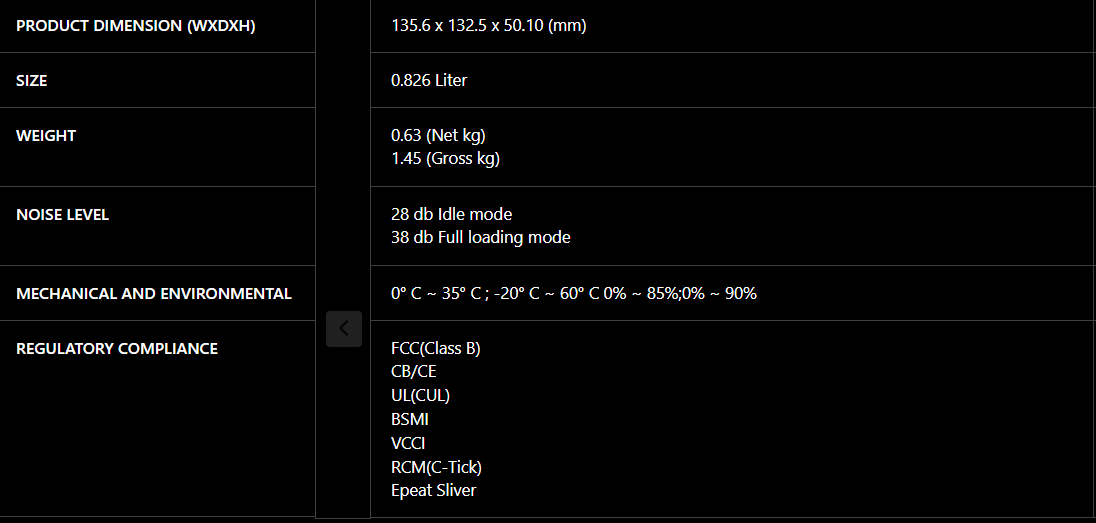Screen dimensions: 1096x523
Task: Select the REGULATORY COMPLIANCE row label
Action: pos(117,348)
